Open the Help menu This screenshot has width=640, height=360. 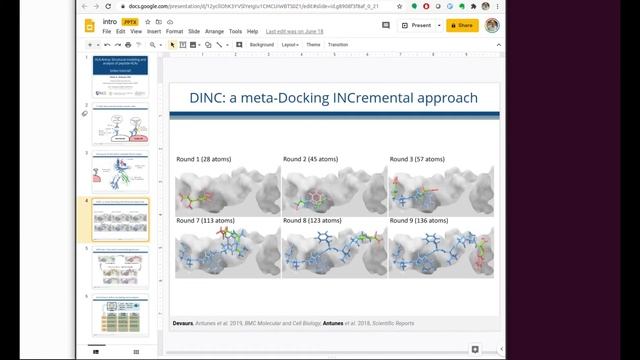pos(252,31)
